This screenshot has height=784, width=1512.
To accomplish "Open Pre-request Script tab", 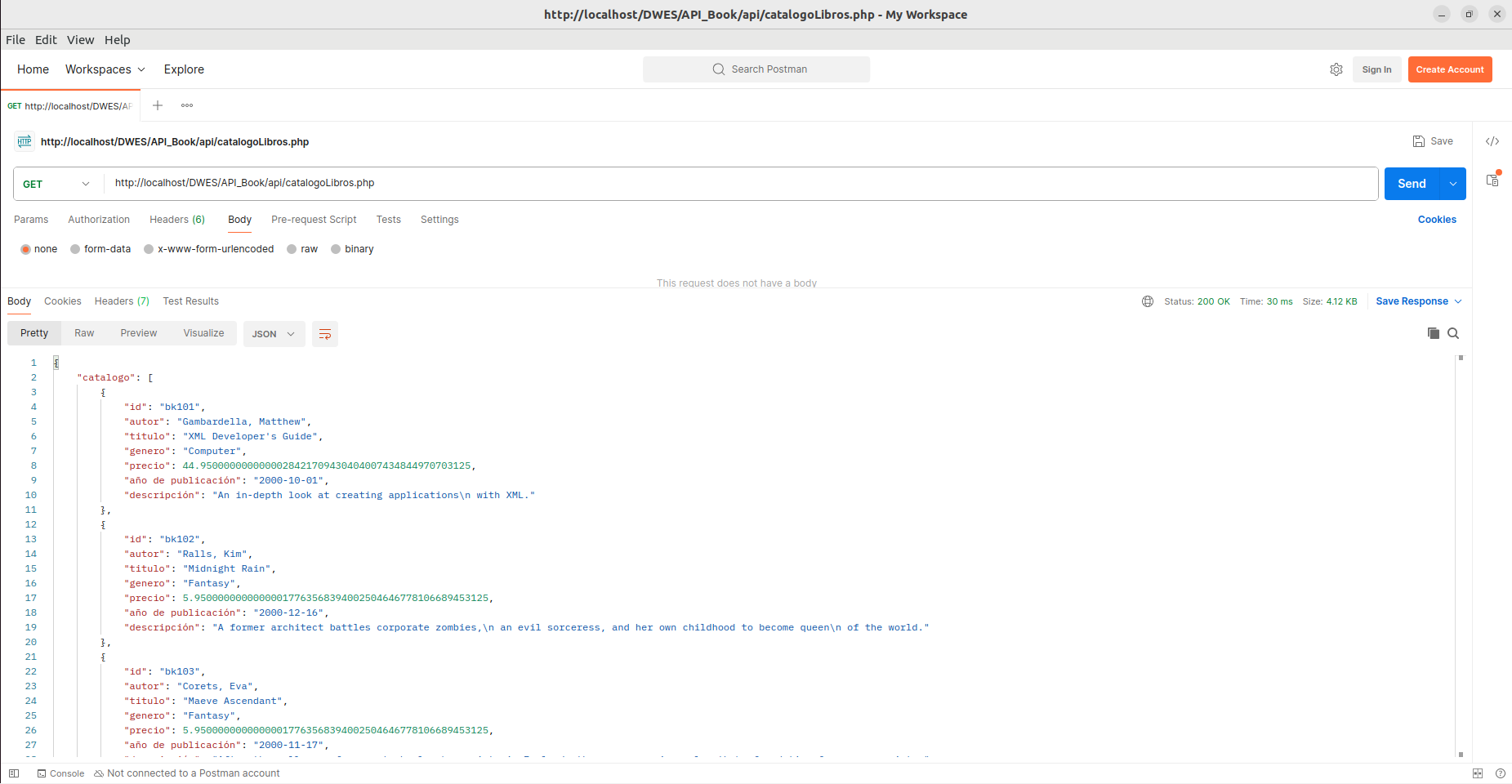I will pyautogui.click(x=314, y=220).
